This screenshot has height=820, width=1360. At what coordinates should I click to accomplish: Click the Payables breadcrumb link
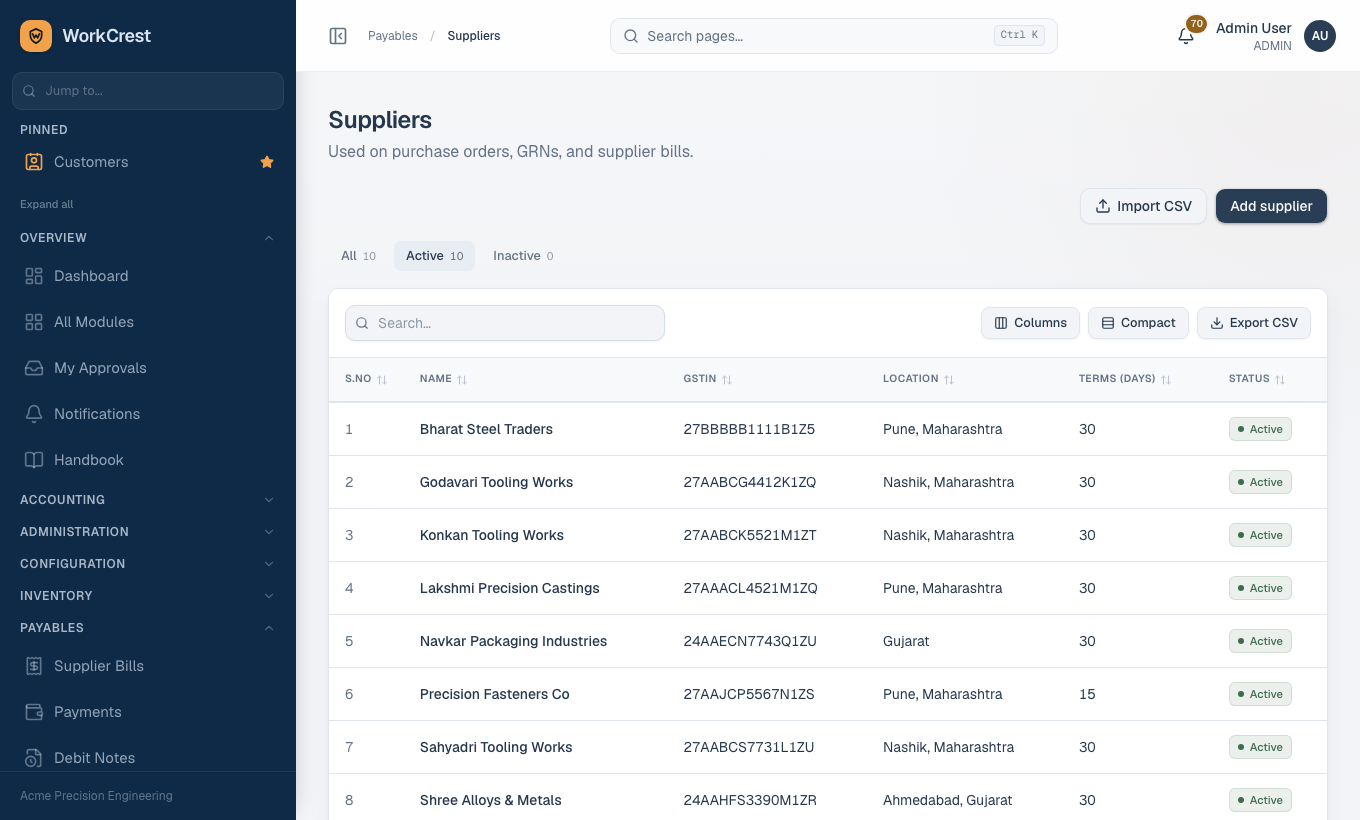click(x=393, y=36)
